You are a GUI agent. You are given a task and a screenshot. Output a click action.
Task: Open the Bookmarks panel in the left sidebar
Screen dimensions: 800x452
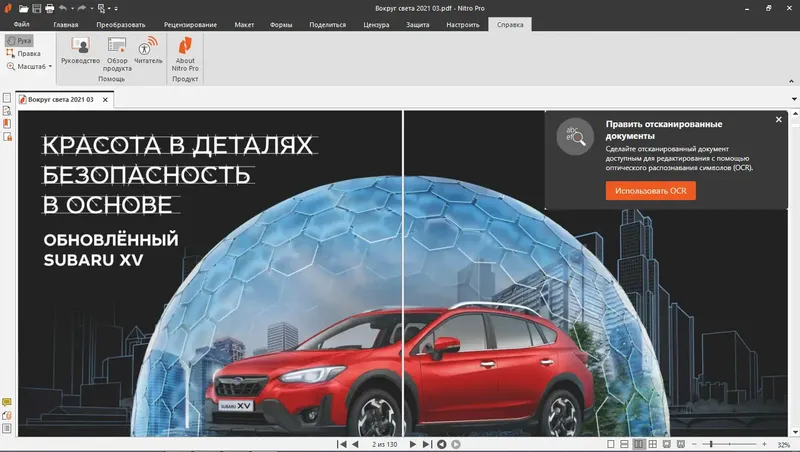(x=7, y=123)
